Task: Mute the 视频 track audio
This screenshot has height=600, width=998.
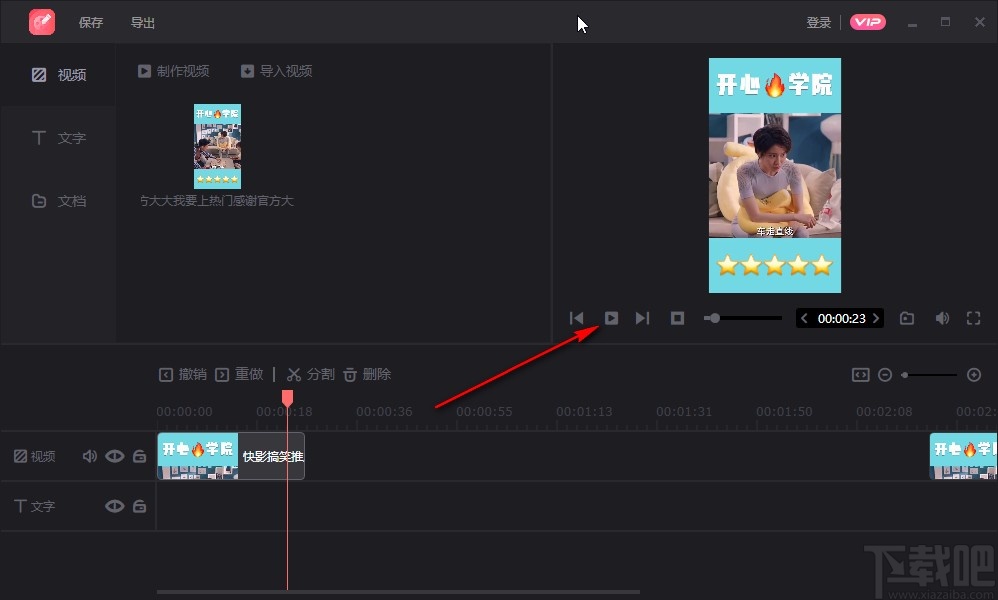Action: [x=90, y=456]
